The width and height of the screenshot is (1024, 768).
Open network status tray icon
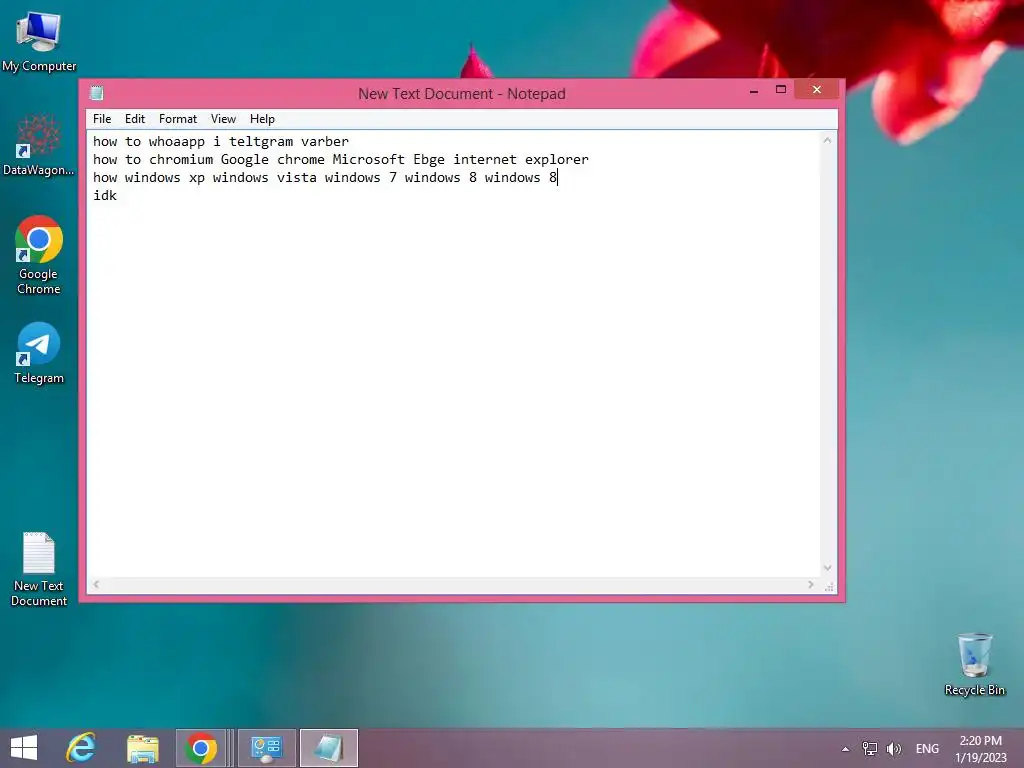pyautogui.click(x=869, y=748)
